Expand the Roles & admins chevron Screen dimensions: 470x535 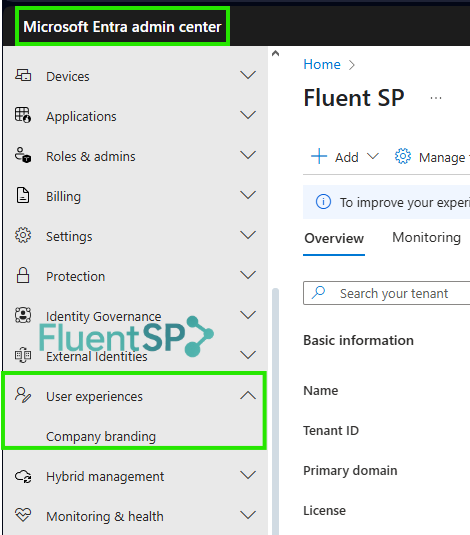[248, 155]
